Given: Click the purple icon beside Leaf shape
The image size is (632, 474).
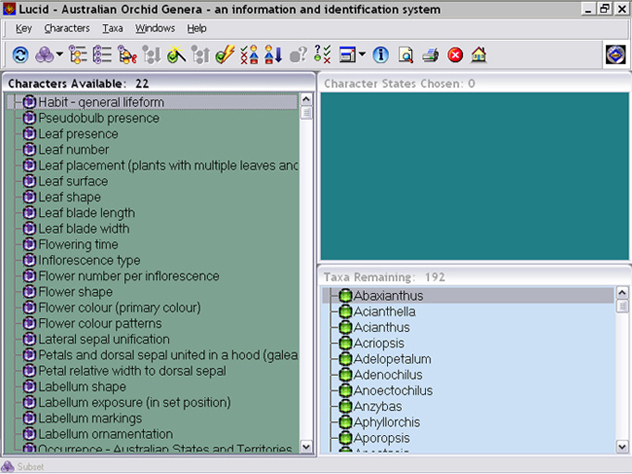Looking at the screenshot, I should [29, 197].
